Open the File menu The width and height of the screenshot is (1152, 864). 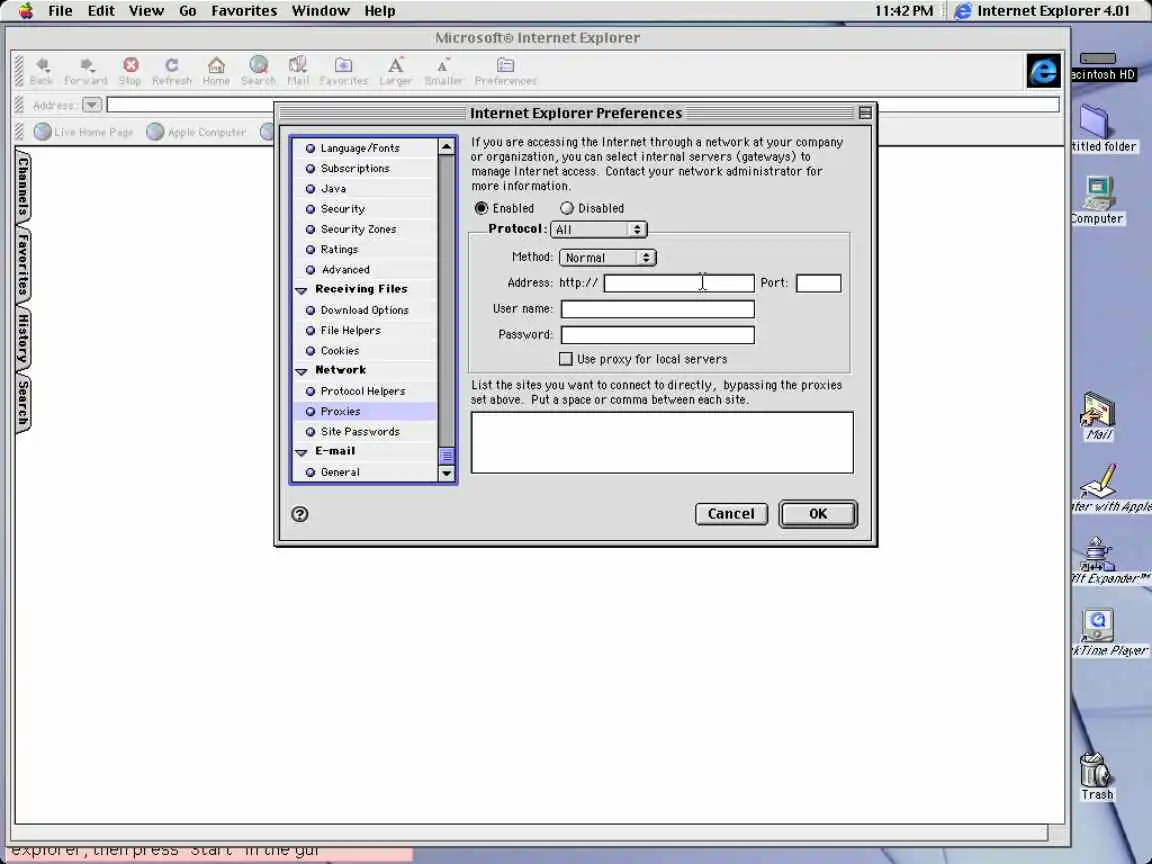pyautogui.click(x=60, y=10)
